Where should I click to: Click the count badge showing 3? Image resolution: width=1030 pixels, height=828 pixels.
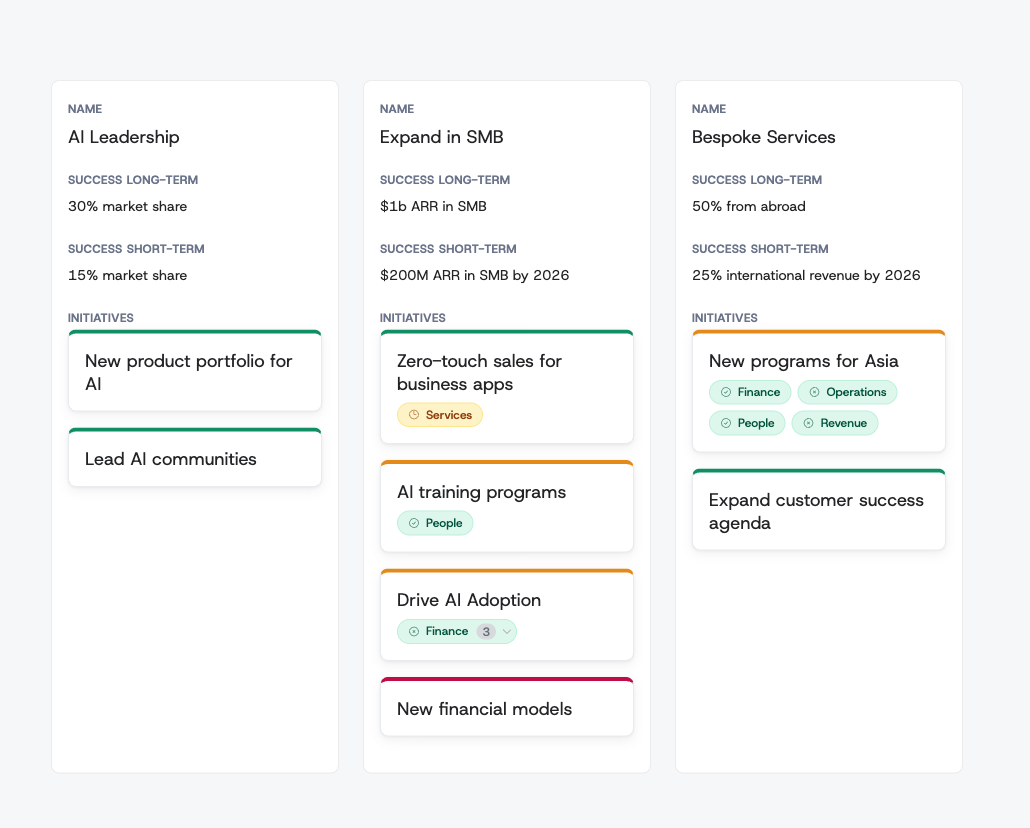coord(486,632)
